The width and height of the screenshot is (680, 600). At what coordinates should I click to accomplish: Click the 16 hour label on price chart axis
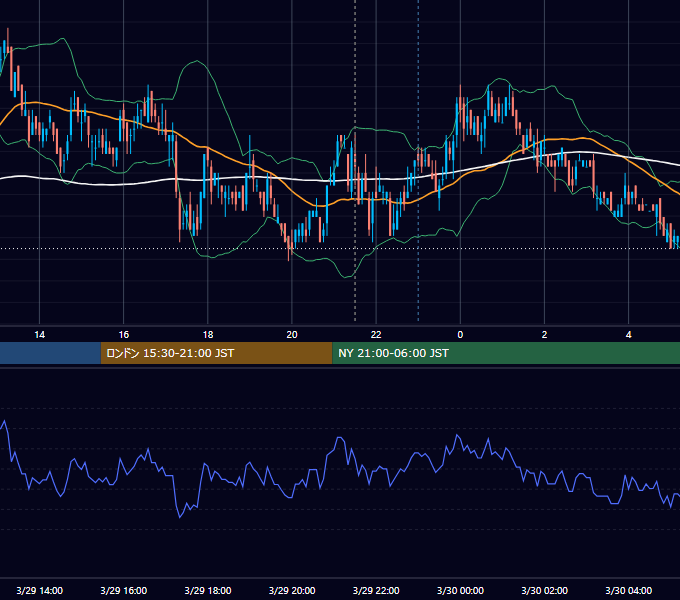124,335
